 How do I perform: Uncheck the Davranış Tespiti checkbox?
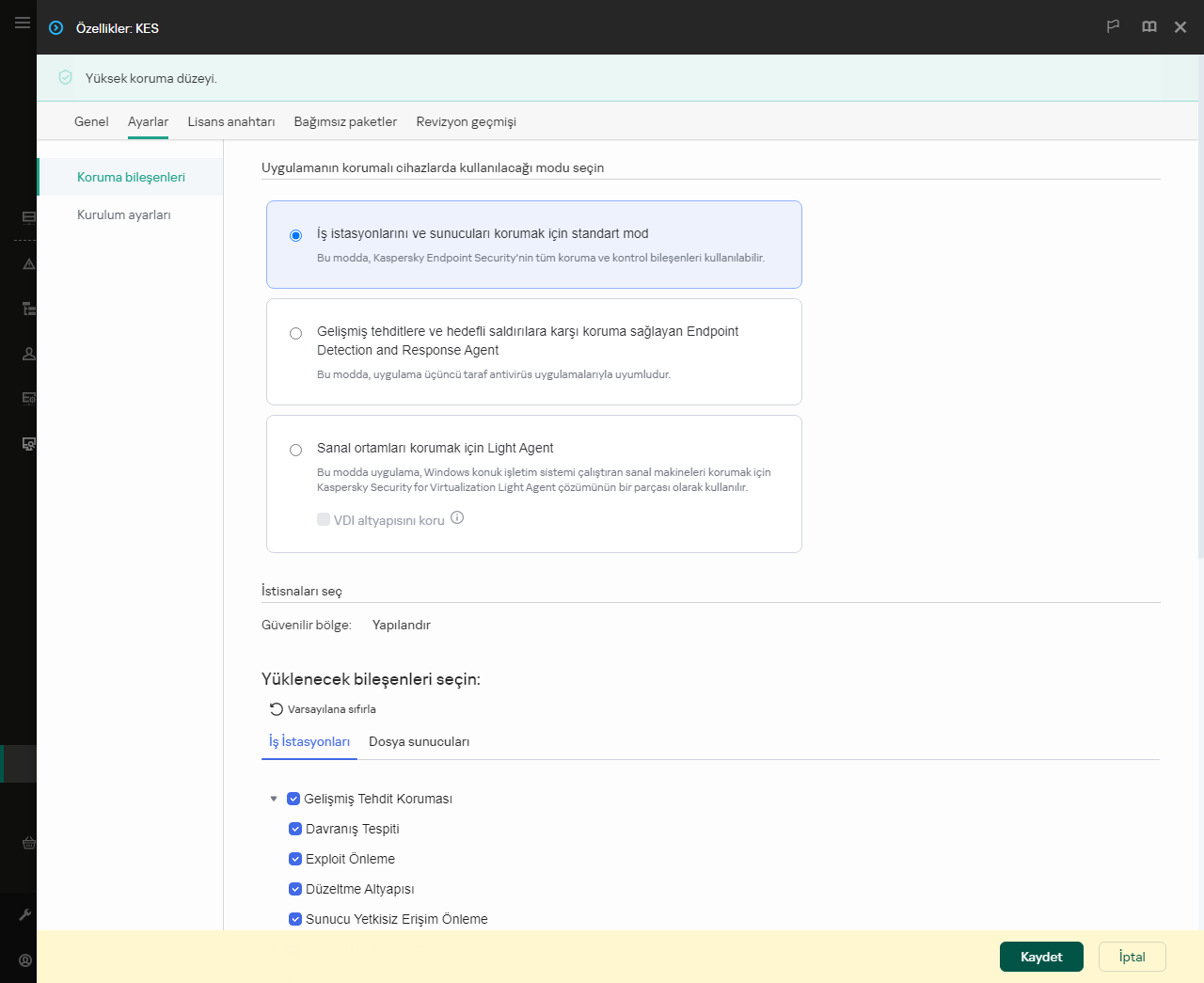click(295, 829)
